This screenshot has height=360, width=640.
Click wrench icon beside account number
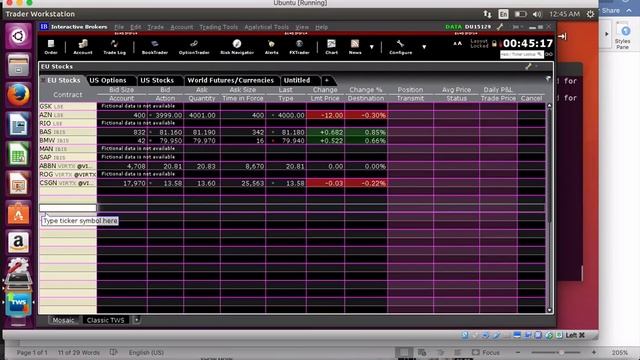tap(500, 27)
